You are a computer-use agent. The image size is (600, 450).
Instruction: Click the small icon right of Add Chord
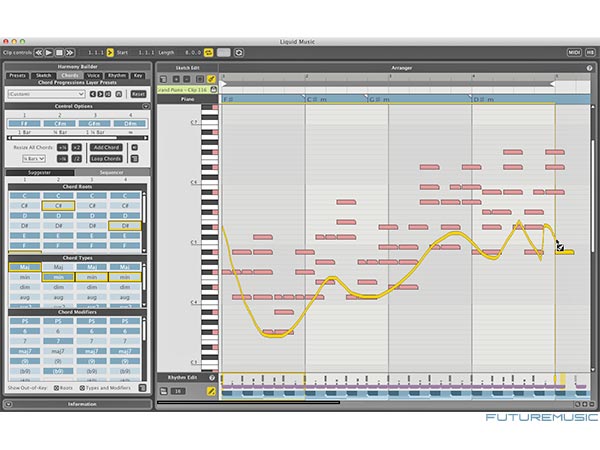coord(135,148)
